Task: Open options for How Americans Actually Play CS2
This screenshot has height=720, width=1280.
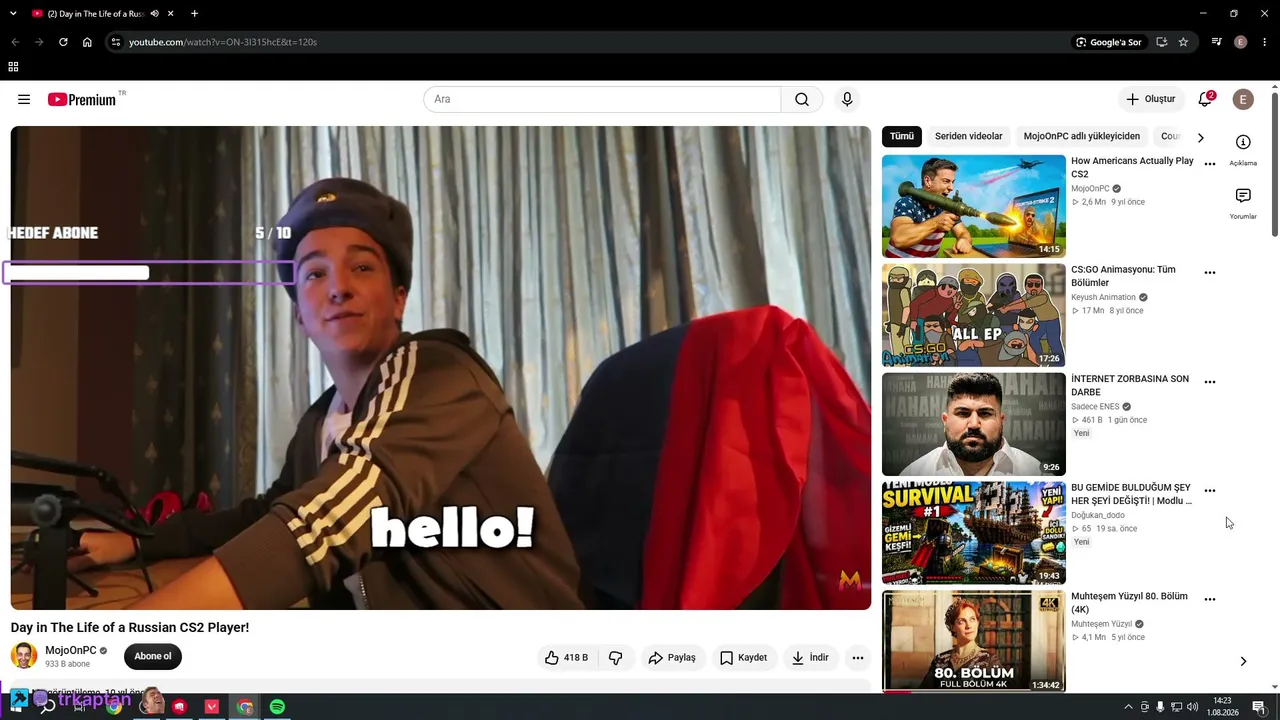Action: pyautogui.click(x=1210, y=164)
